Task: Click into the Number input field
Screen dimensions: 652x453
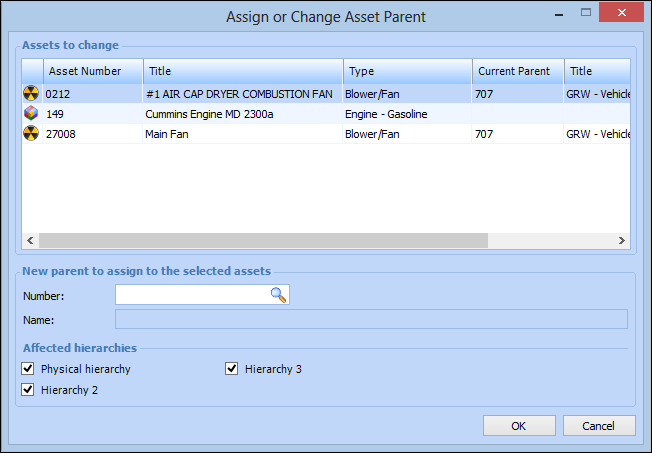Action: click(191, 295)
